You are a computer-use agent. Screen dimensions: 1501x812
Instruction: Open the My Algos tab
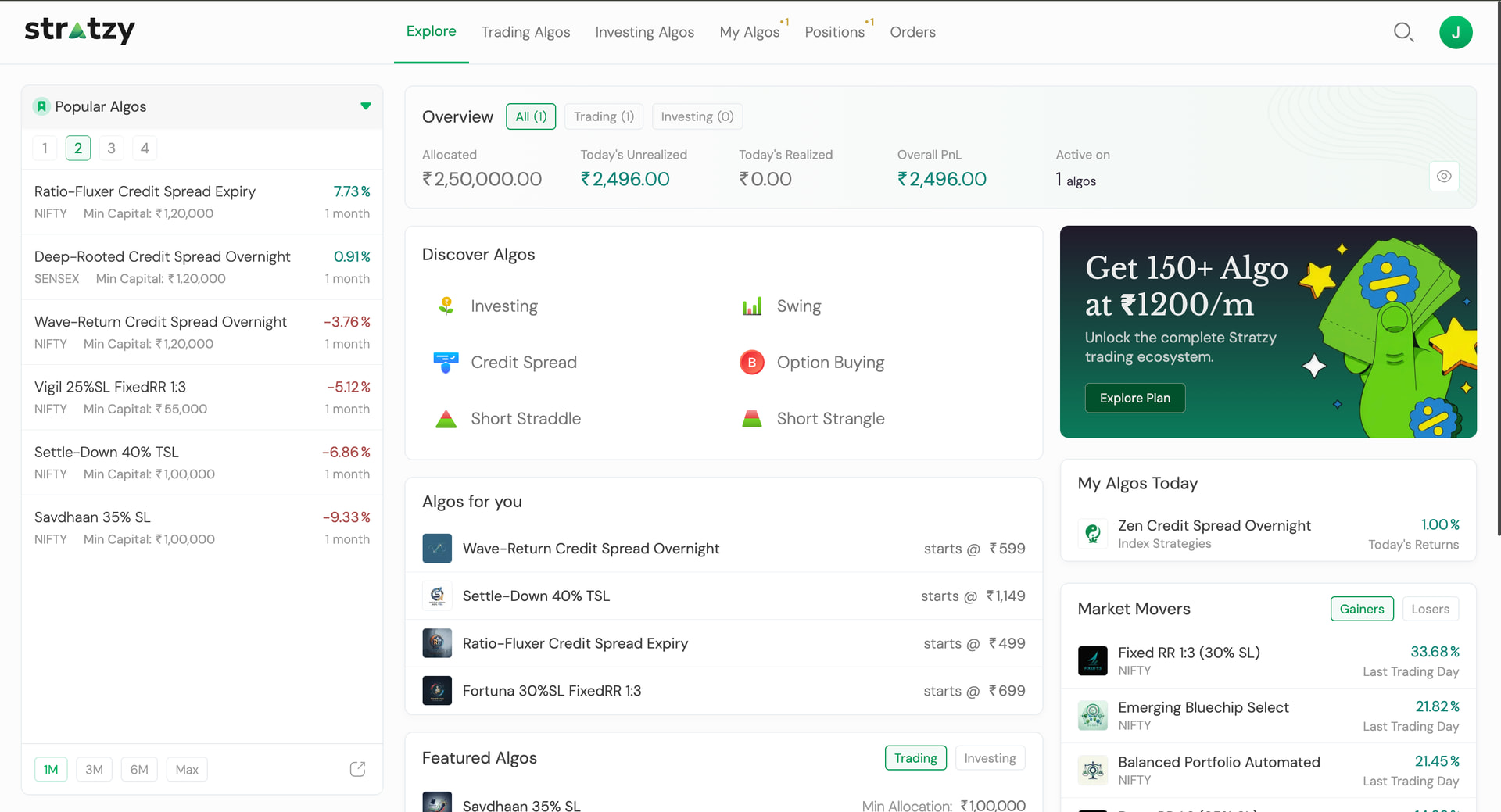tap(750, 32)
